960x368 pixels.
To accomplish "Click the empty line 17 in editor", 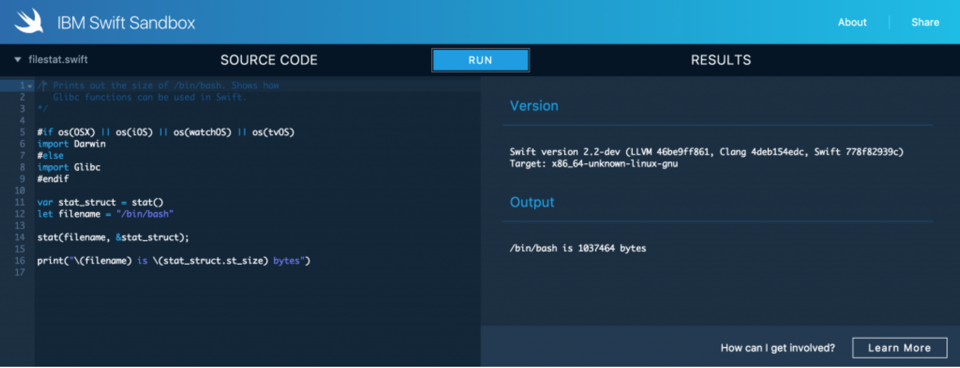I will click(x=257, y=272).
